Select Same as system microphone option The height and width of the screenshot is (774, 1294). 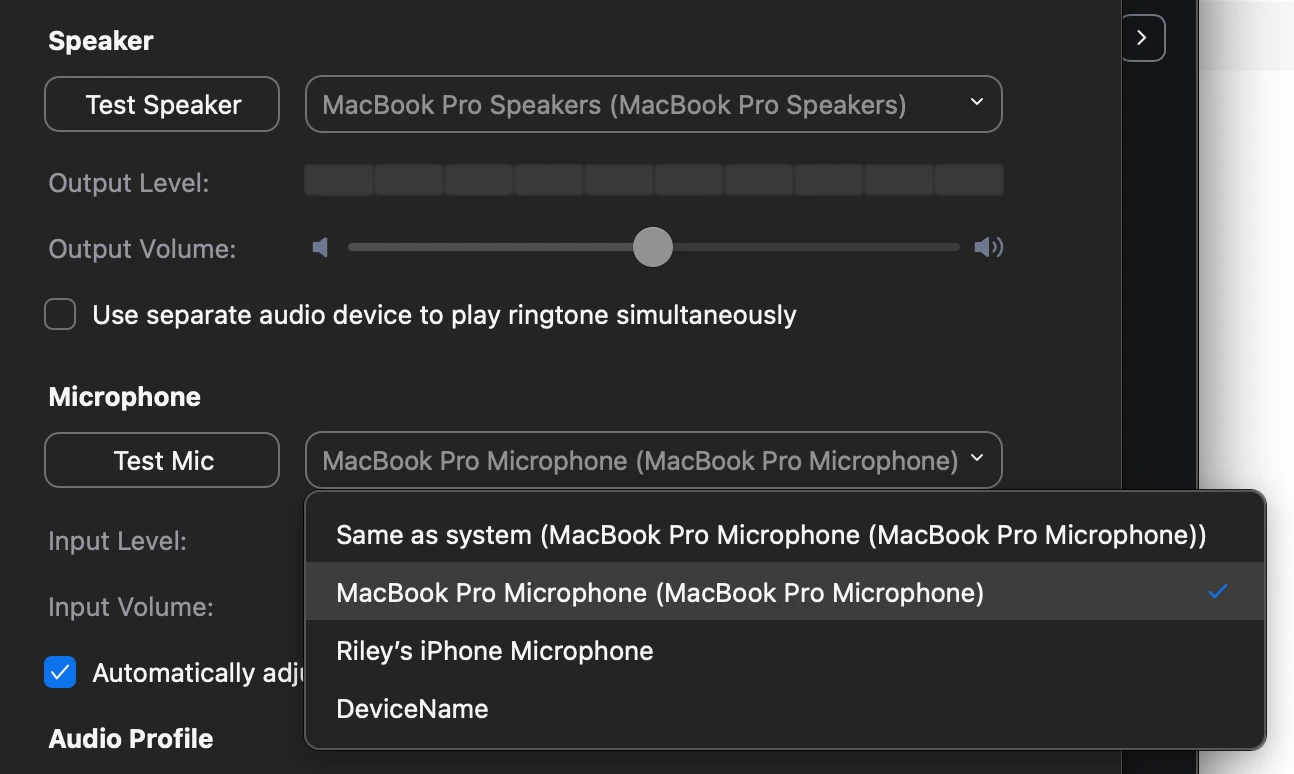pos(784,535)
